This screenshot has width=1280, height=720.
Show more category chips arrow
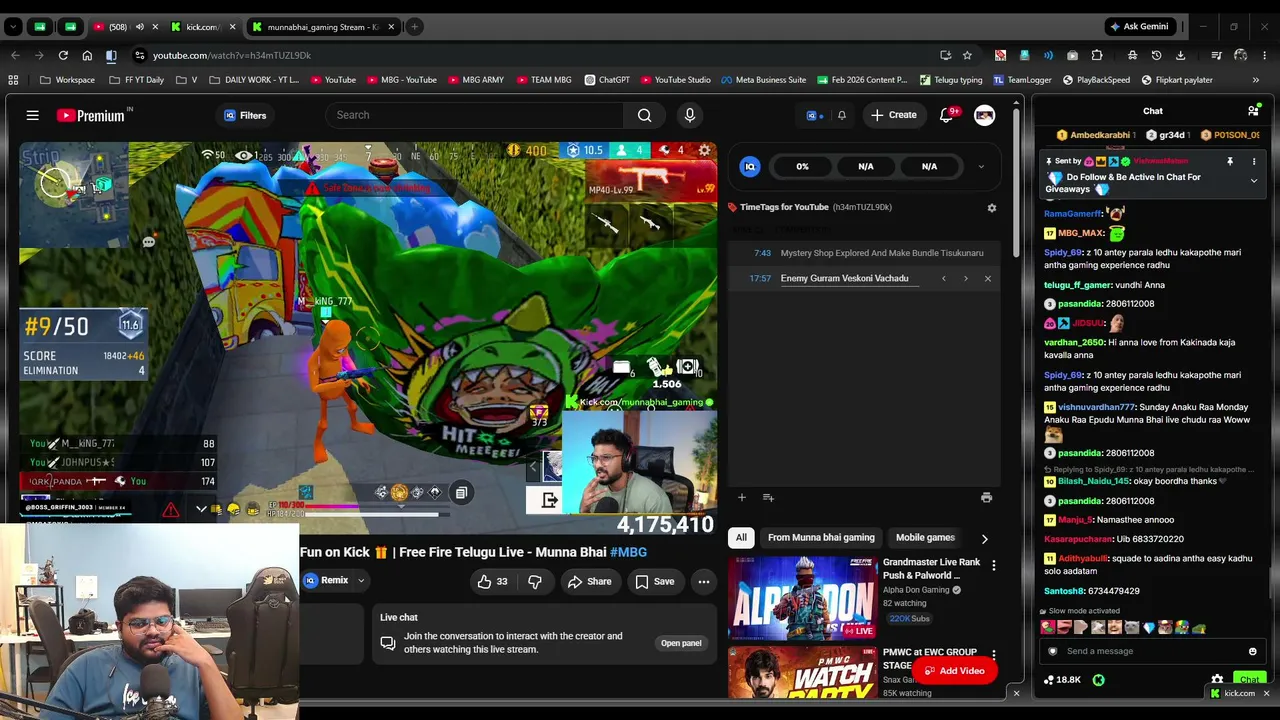click(x=984, y=538)
